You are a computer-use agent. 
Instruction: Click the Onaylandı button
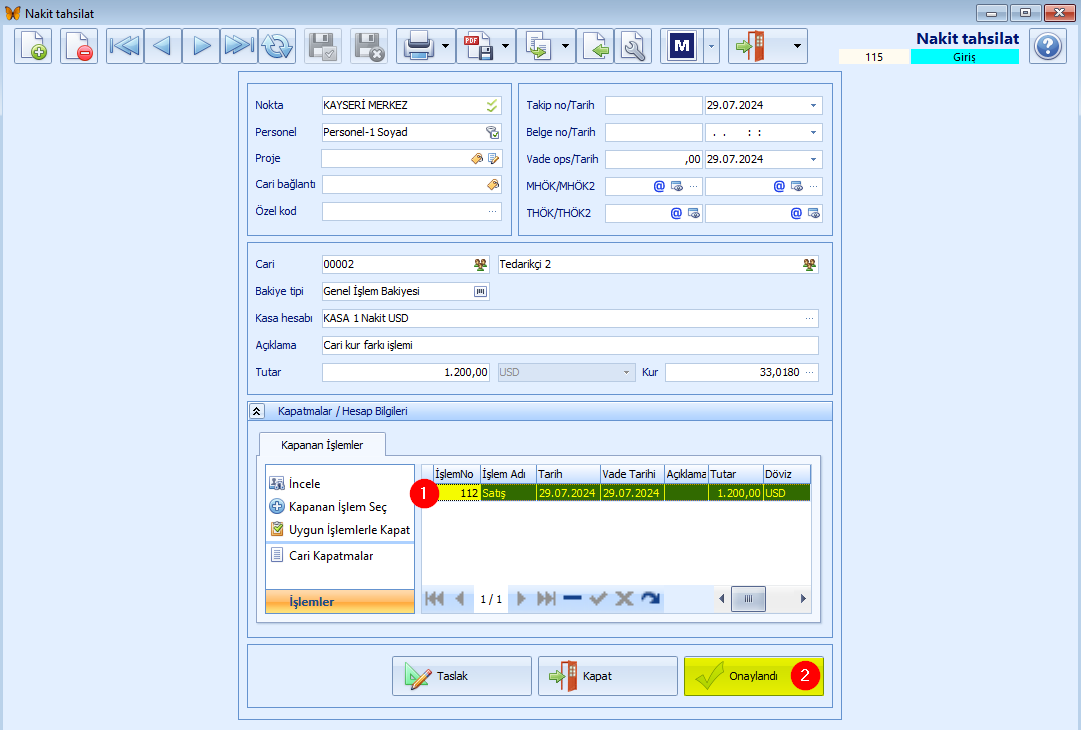[754, 676]
